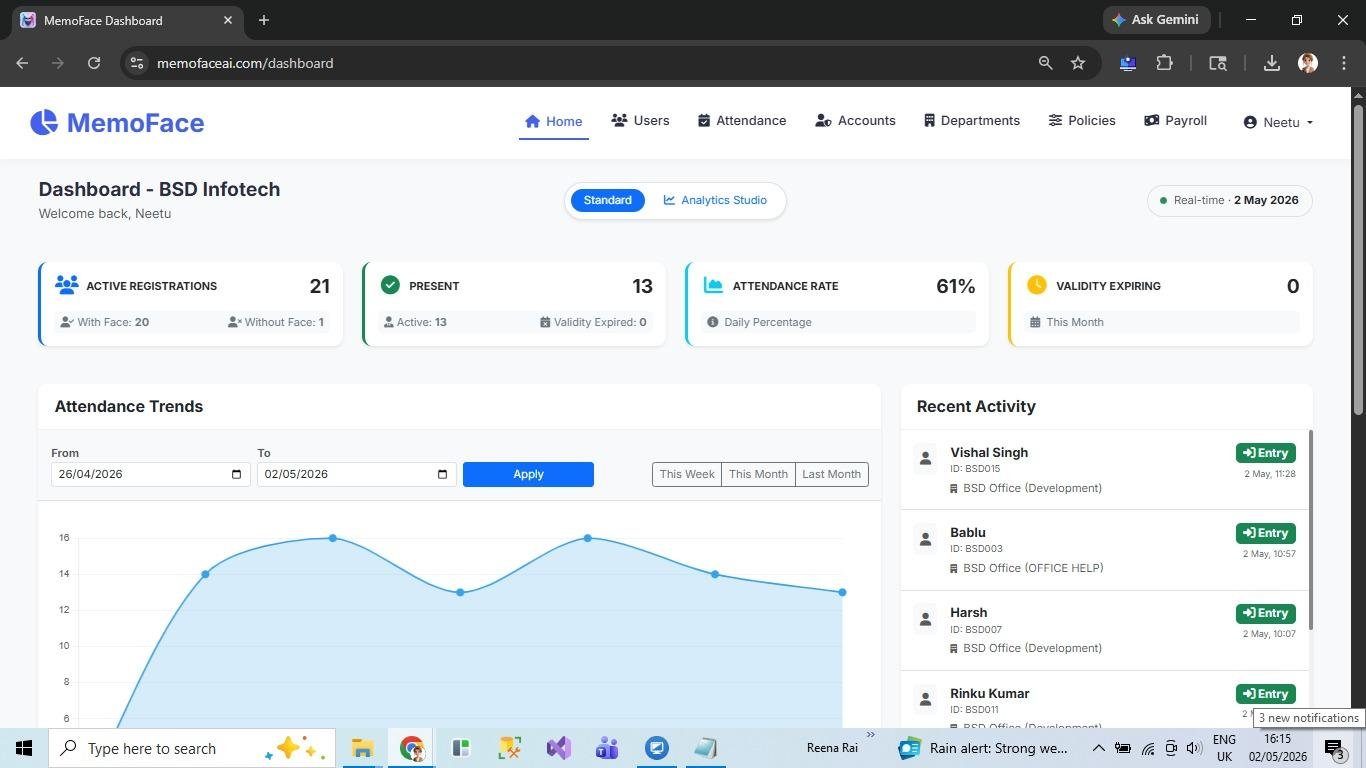The height and width of the screenshot is (768, 1366).
Task: Show hidden system tray icons
Action: pyautogui.click(x=1098, y=748)
